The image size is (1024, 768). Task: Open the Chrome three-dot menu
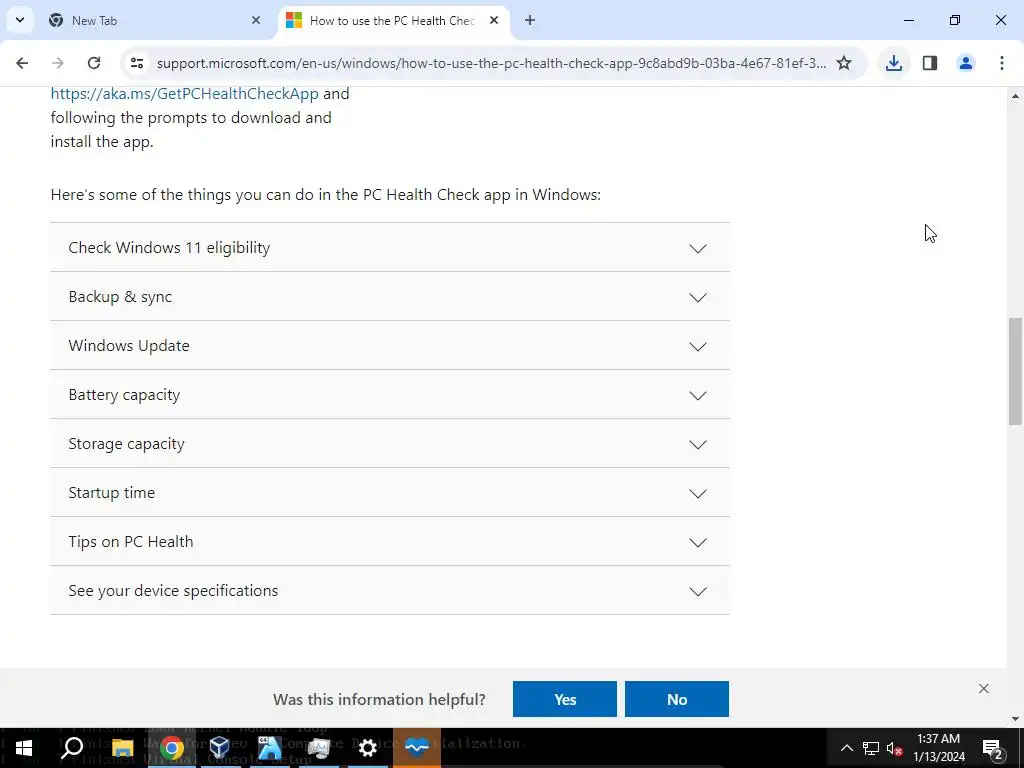[x=1001, y=63]
